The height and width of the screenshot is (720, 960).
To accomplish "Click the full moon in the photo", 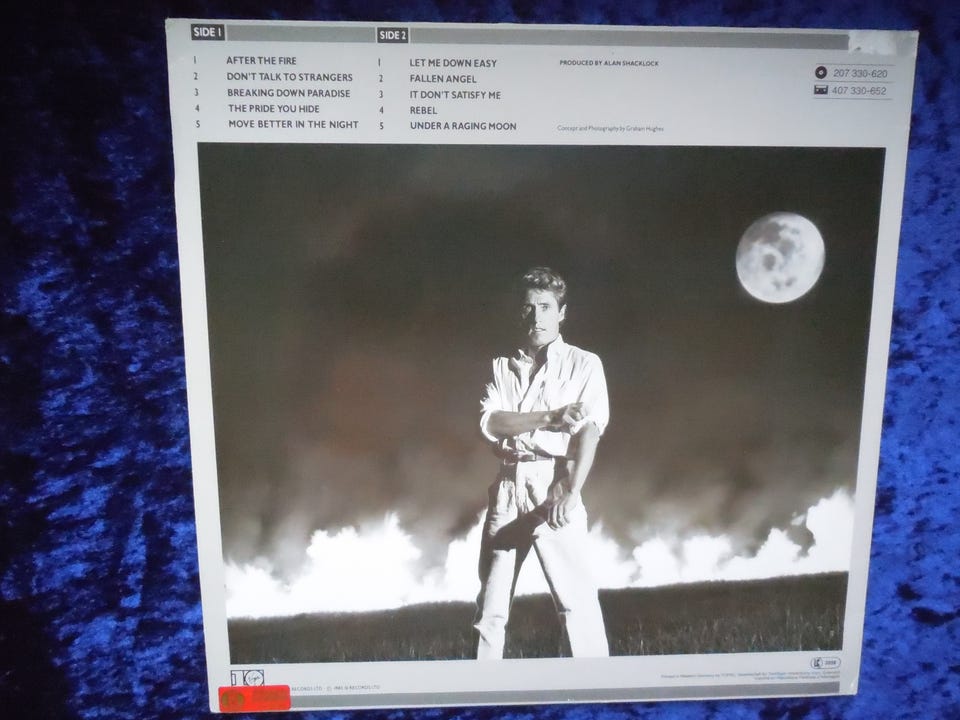I will click(780, 257).
